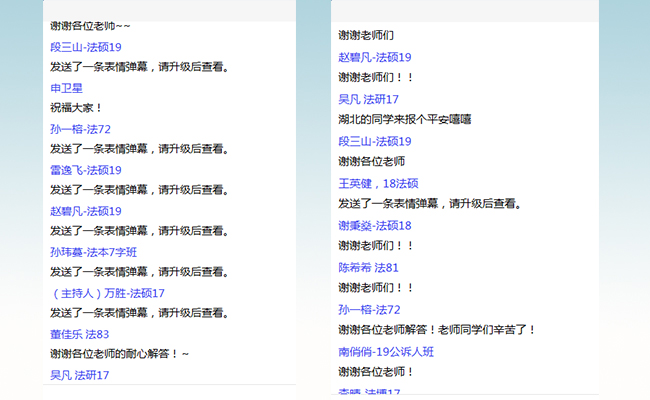
Task: Click emoji-danmaku upgrade notice under 王英健
Action: [x=428, y=204]
